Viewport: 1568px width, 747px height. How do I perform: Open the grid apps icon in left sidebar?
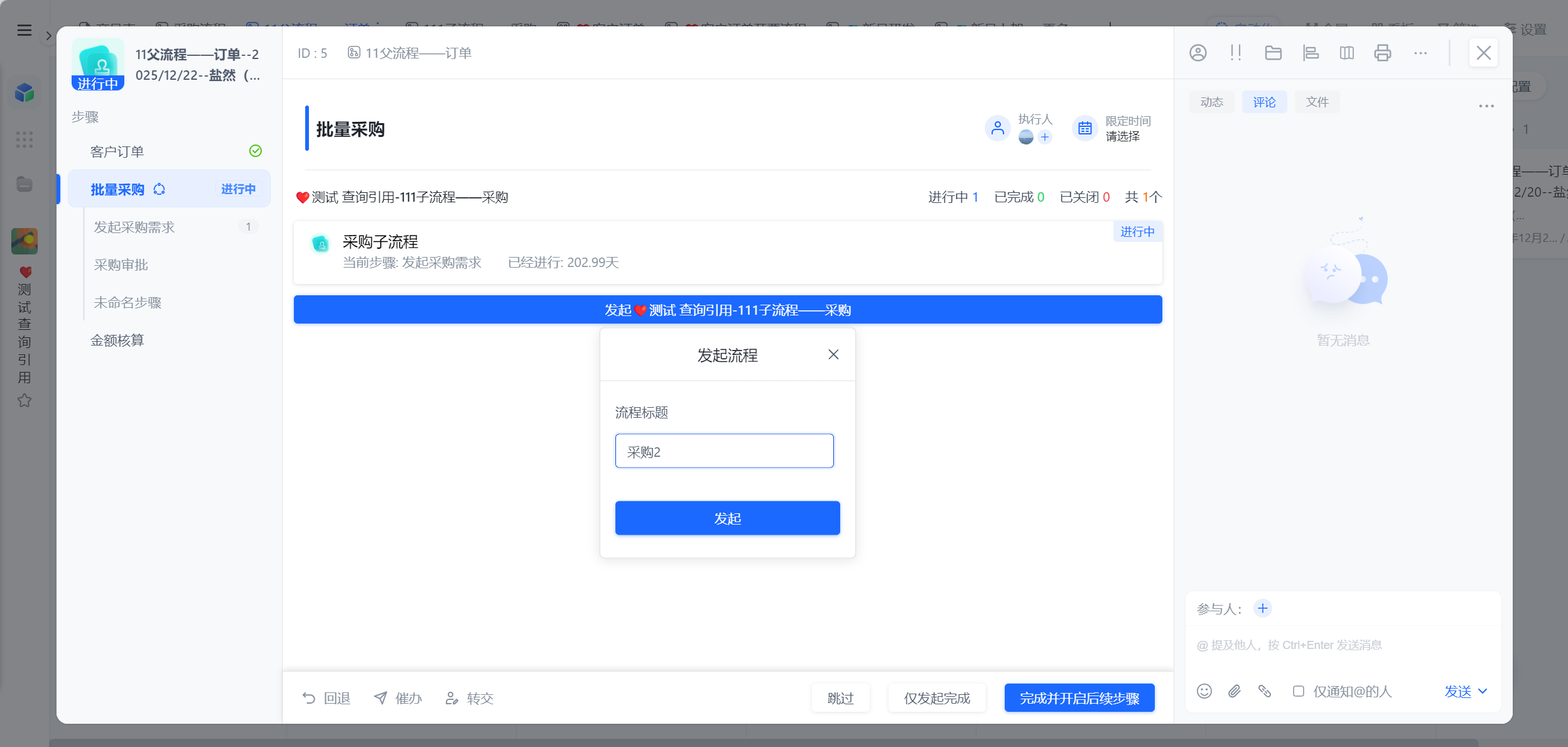click(24, 139)
